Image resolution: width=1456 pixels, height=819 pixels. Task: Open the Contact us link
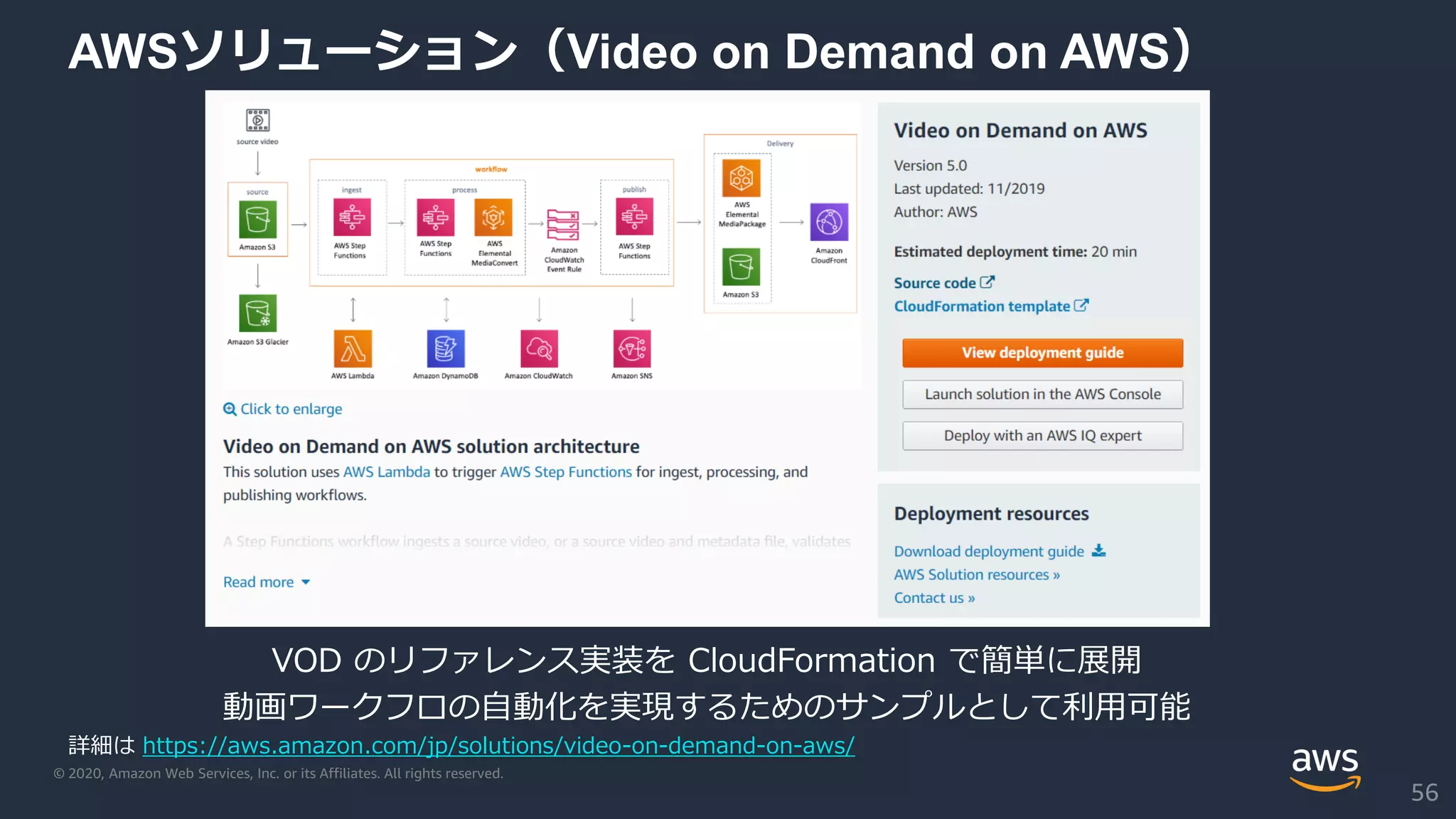point(934,598)
